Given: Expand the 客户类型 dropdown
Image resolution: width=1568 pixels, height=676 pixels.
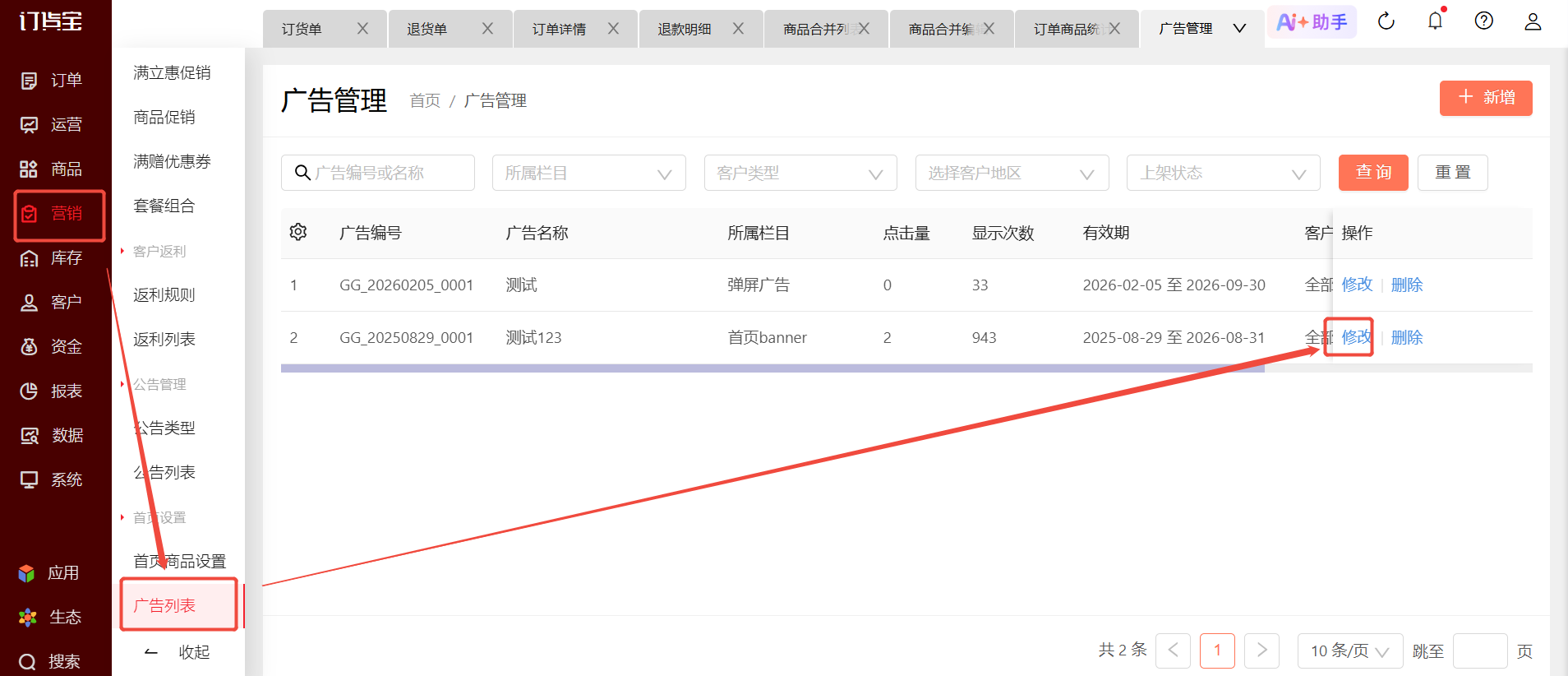Looking at the screenshot, I should click(800, 173).
